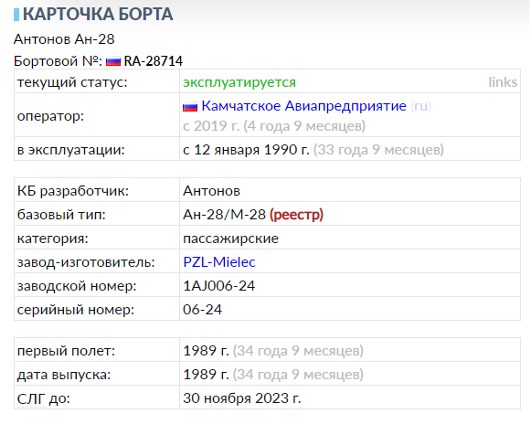Open the red (реестр) registry link
The height and width of the screenshot is (434, 530).
(296, 215)
